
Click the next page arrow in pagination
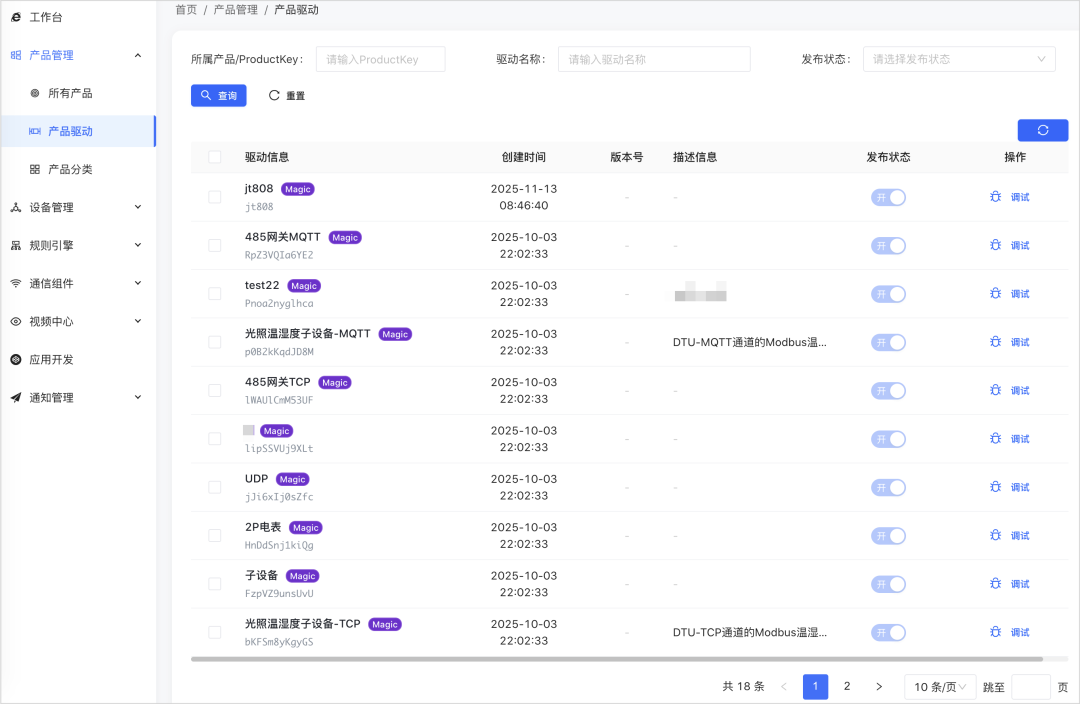point(879,686)
